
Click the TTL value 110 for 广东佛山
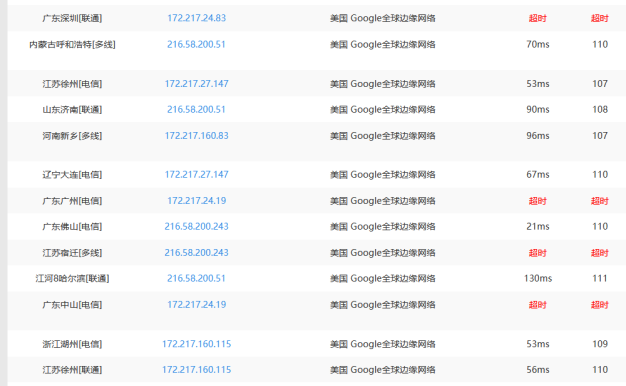(600, 226)
